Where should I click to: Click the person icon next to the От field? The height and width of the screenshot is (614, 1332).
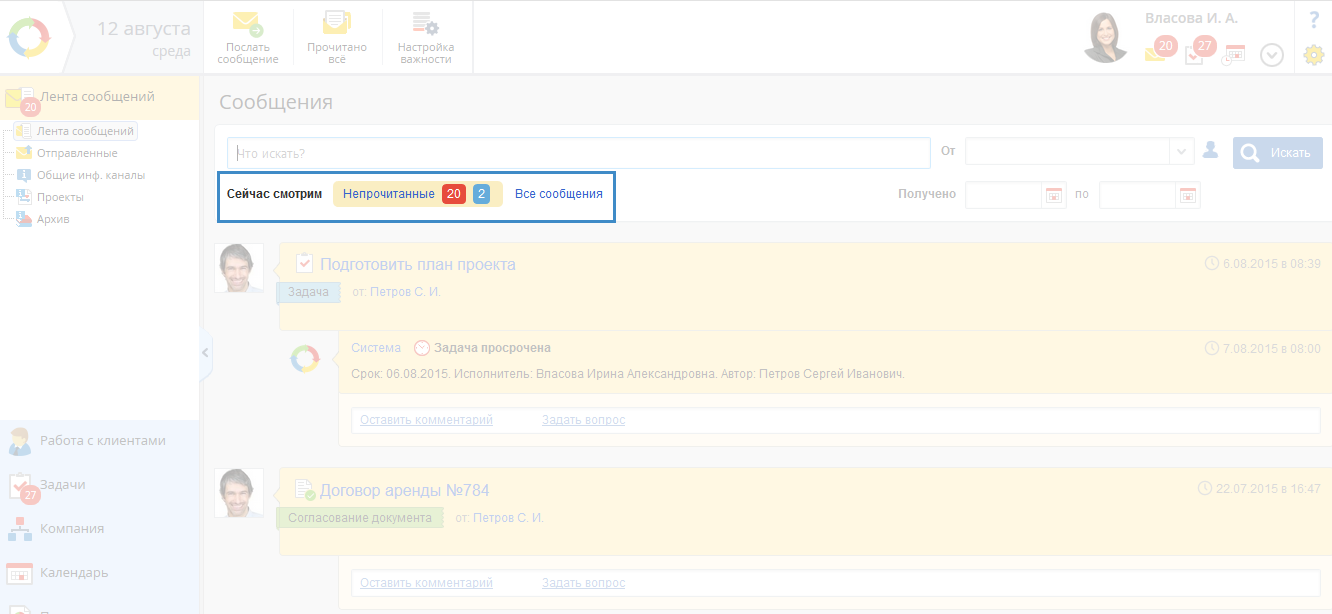coord(1211,150)
